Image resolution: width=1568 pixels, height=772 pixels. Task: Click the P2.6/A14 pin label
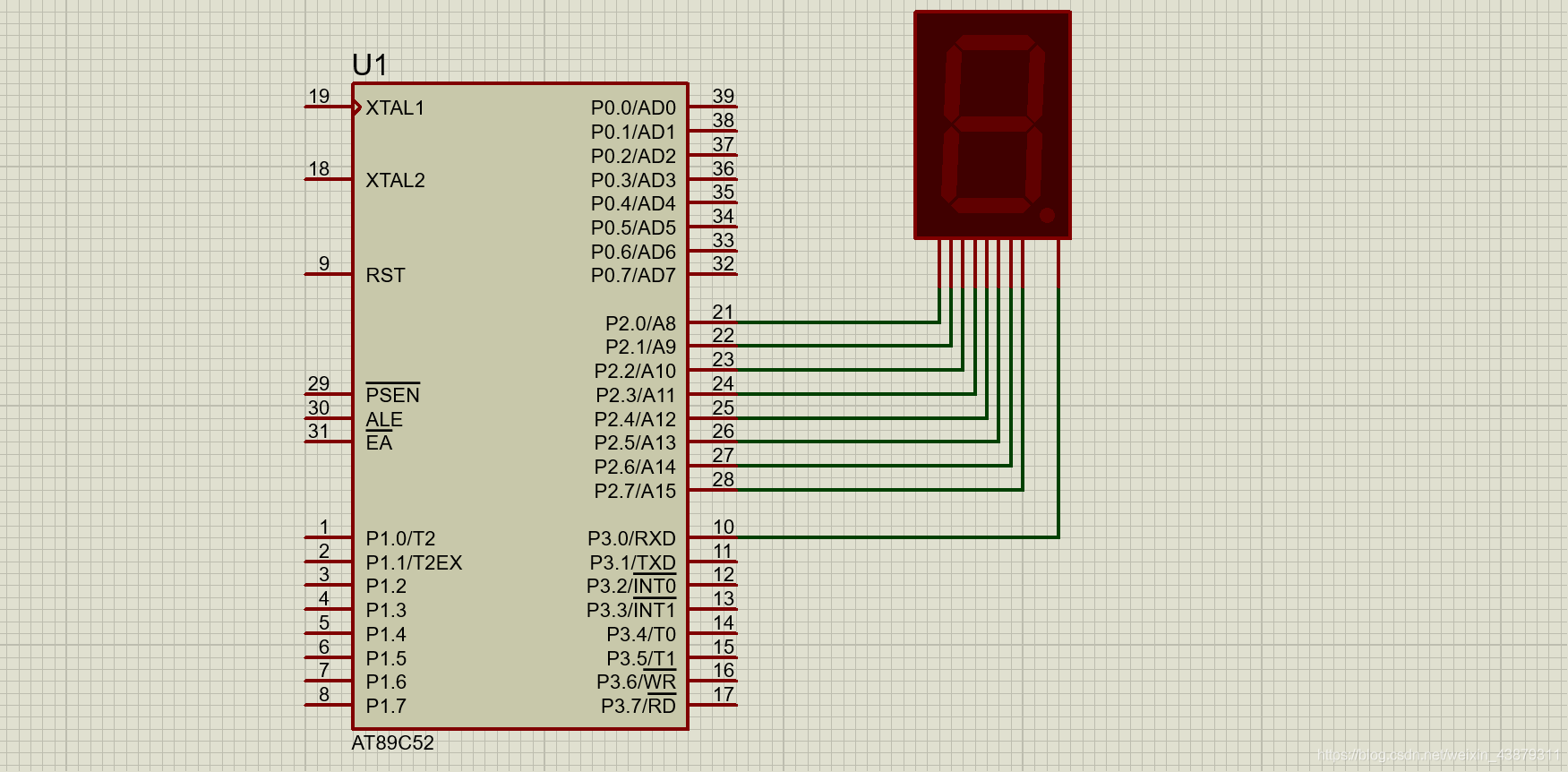(635, 467)
